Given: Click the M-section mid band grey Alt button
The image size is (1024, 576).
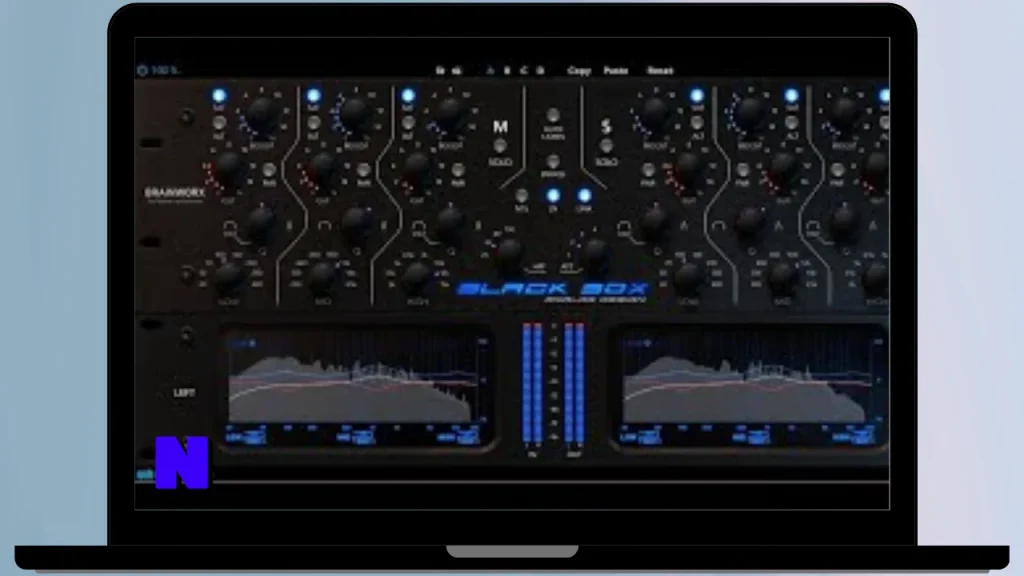Looking at the screenshot, I should coord(314,122).
